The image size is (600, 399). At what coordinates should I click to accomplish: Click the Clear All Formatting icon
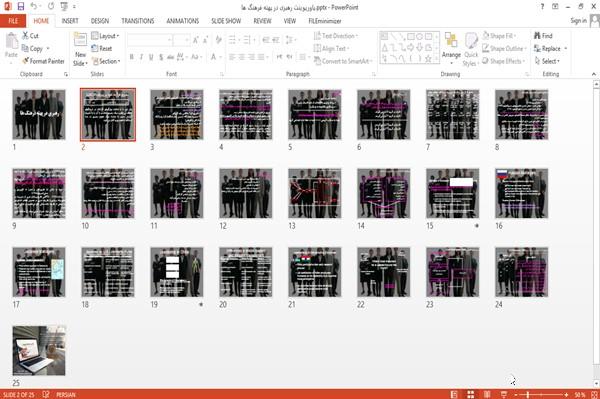(x=219, y=40)
